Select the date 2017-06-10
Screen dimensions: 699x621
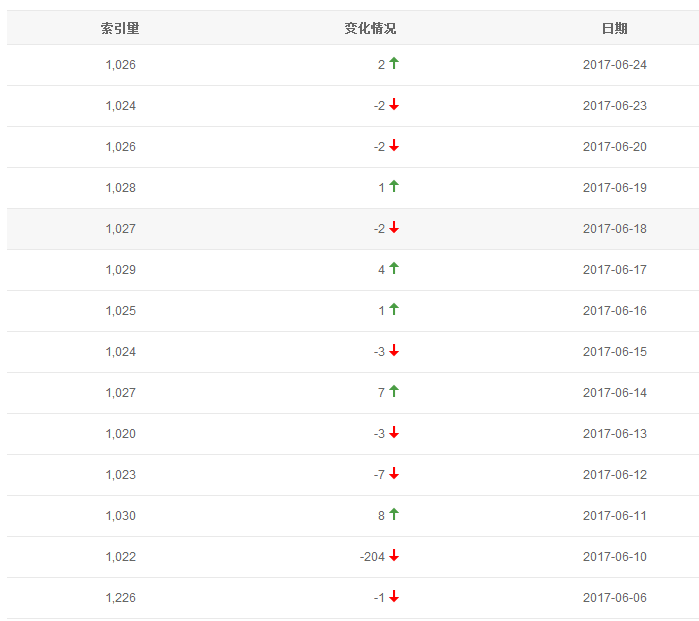(x=615, y=557)
